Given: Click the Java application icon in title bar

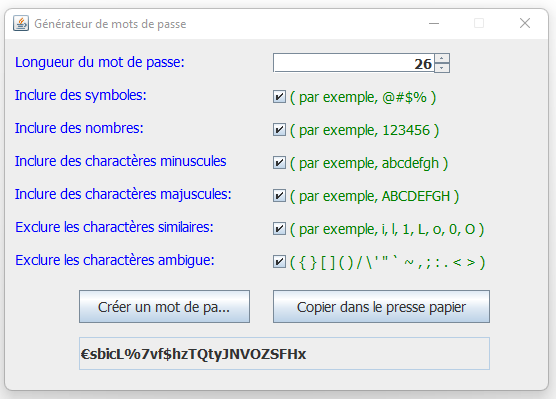Looking at the screenshot, I should coord(21,24).
